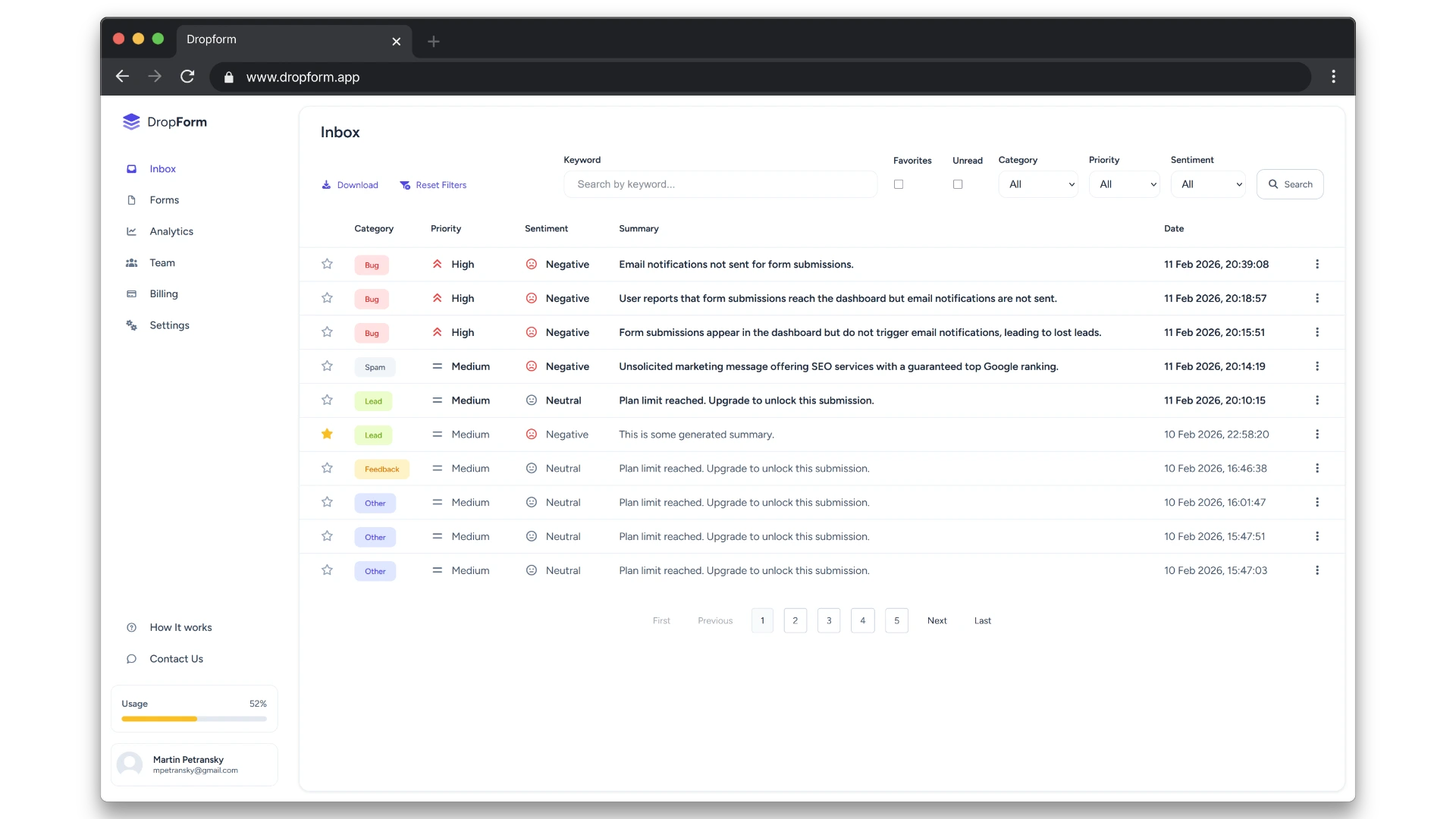
Task: Click the Reset Filters button
Action: click(433, 184)
